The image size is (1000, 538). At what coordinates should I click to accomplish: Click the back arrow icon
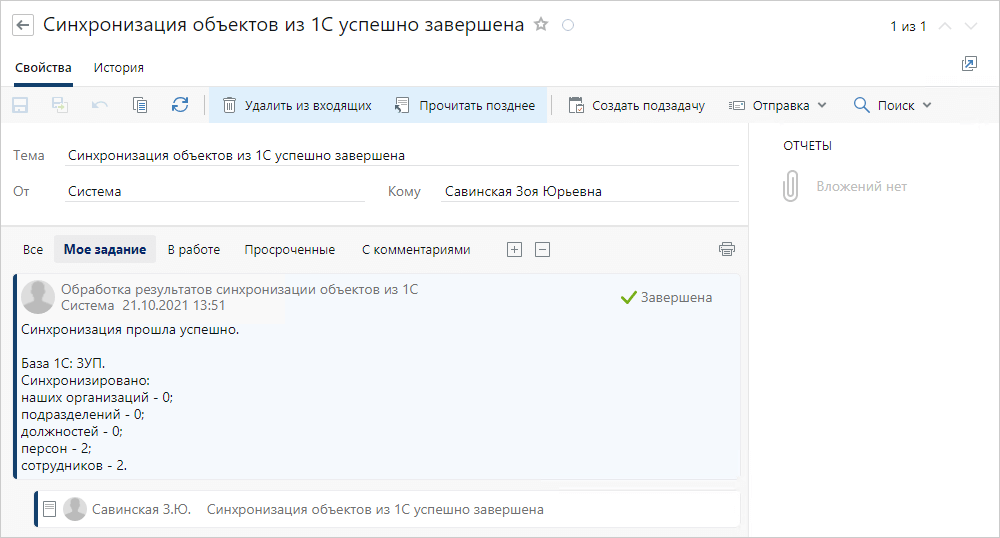click(x=23, y=25)
